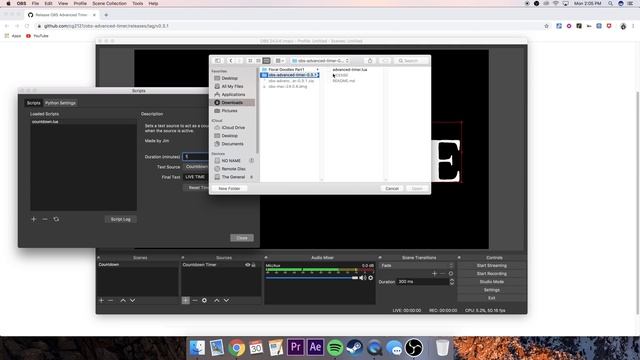Move the source down with the Sources down arrow
640x360 pixels.
pos(227,300)
